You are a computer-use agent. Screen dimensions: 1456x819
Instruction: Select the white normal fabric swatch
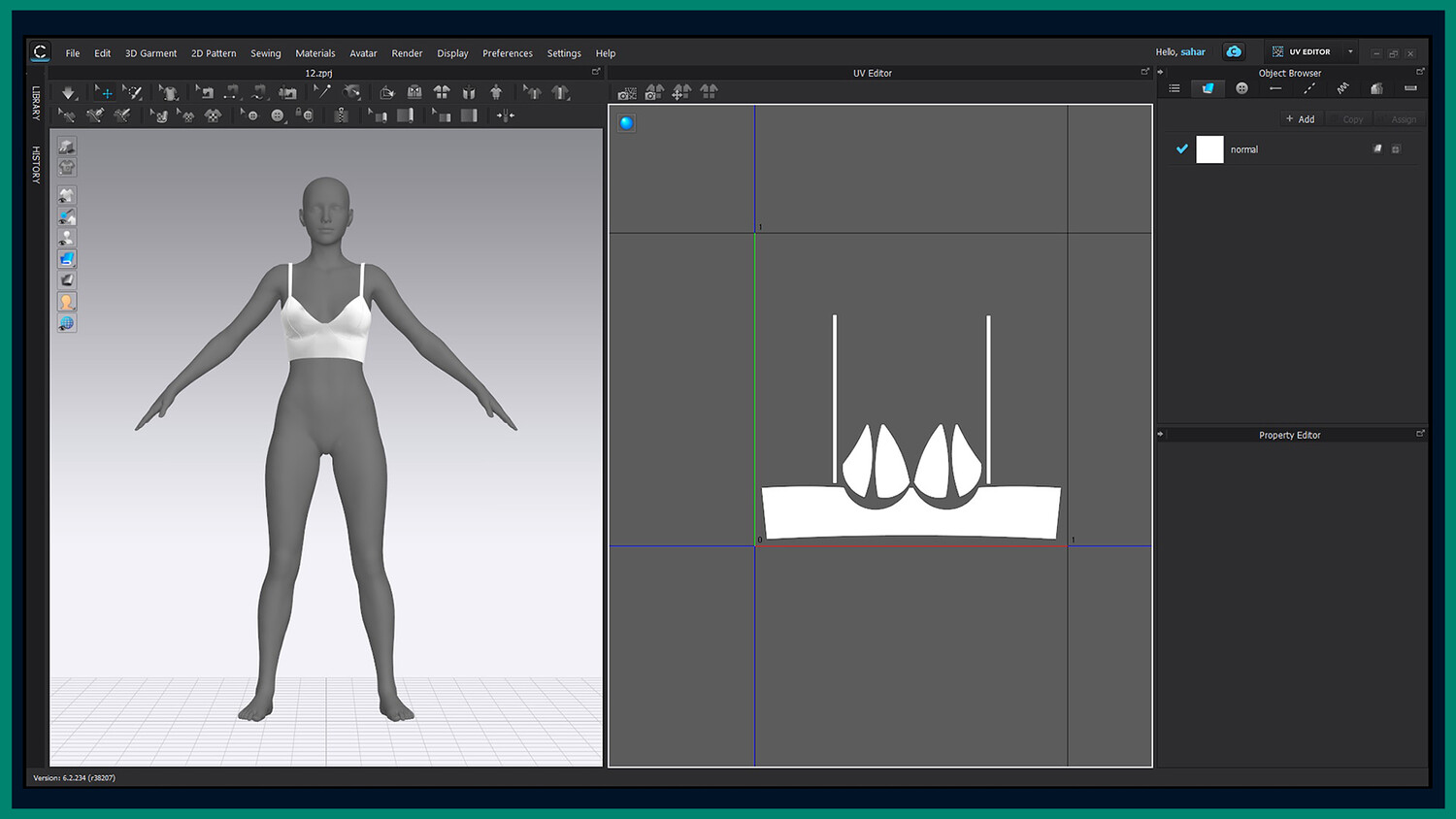(1209, 149)
